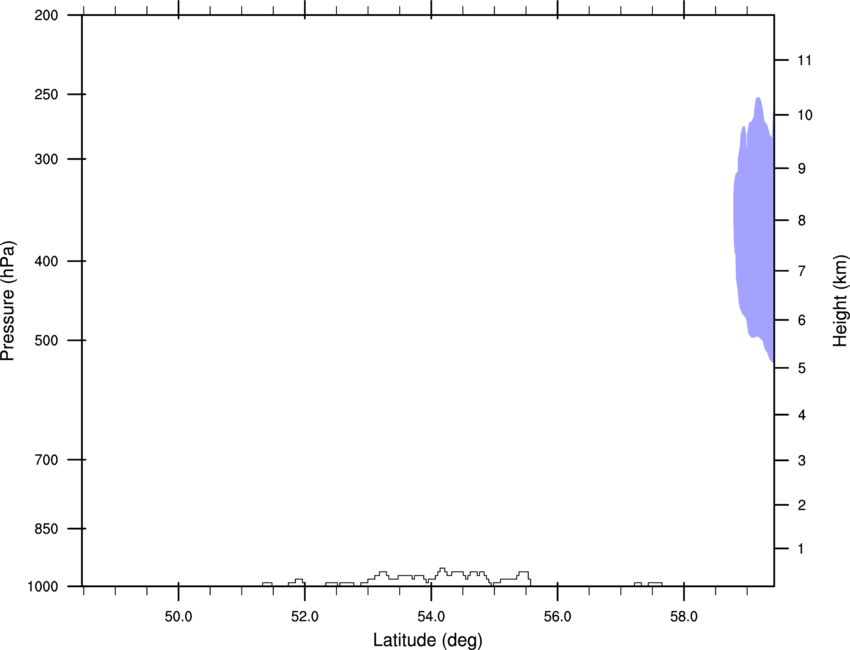
Task: Click the 1000 pressure tick label
Action: point(42,587)
